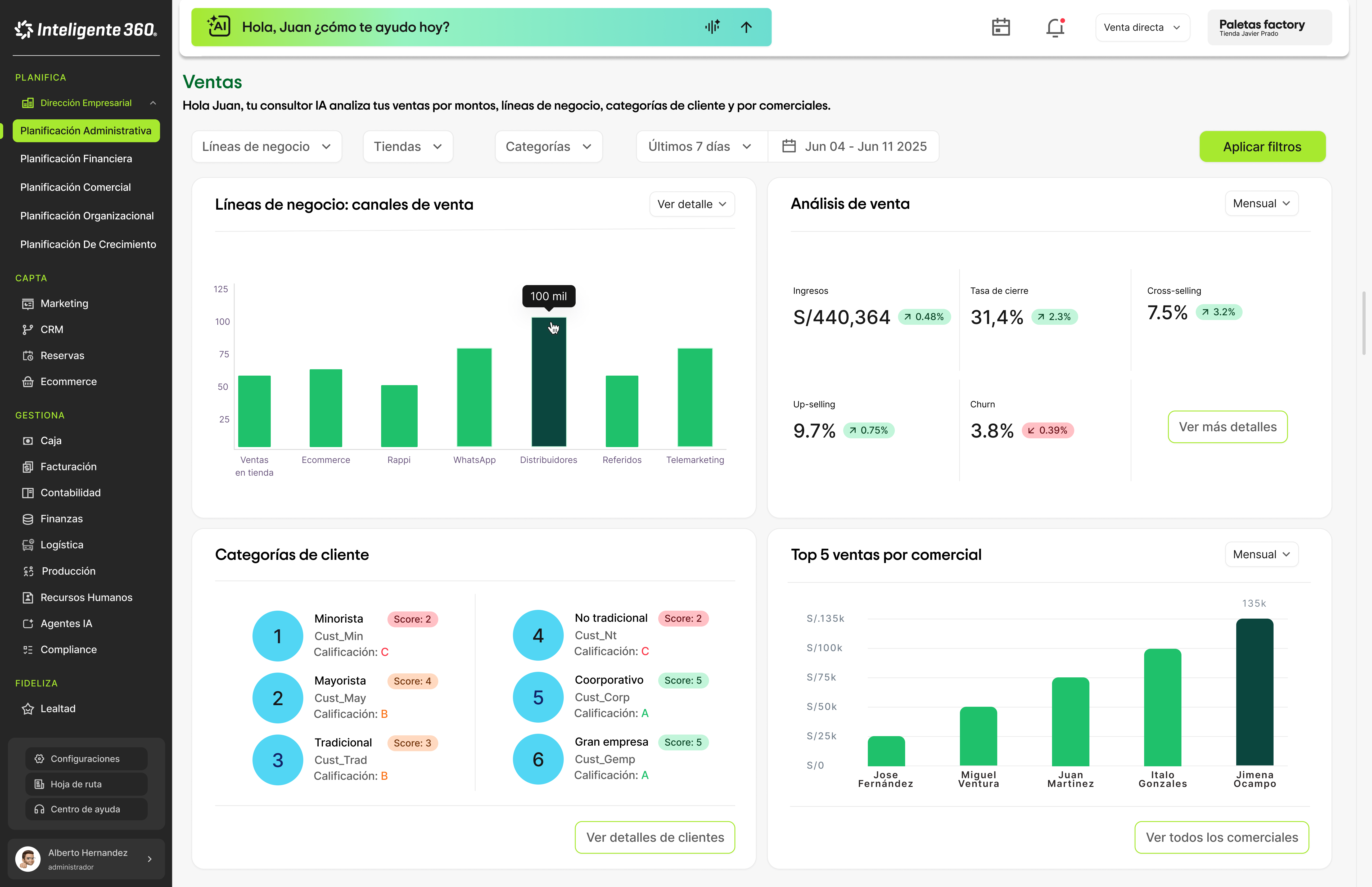The width and height of the screenshot is (1372, 887).
Task: Expand the Categorías filter dropdown
Action: pyautogui.click(x=548, y=147)
